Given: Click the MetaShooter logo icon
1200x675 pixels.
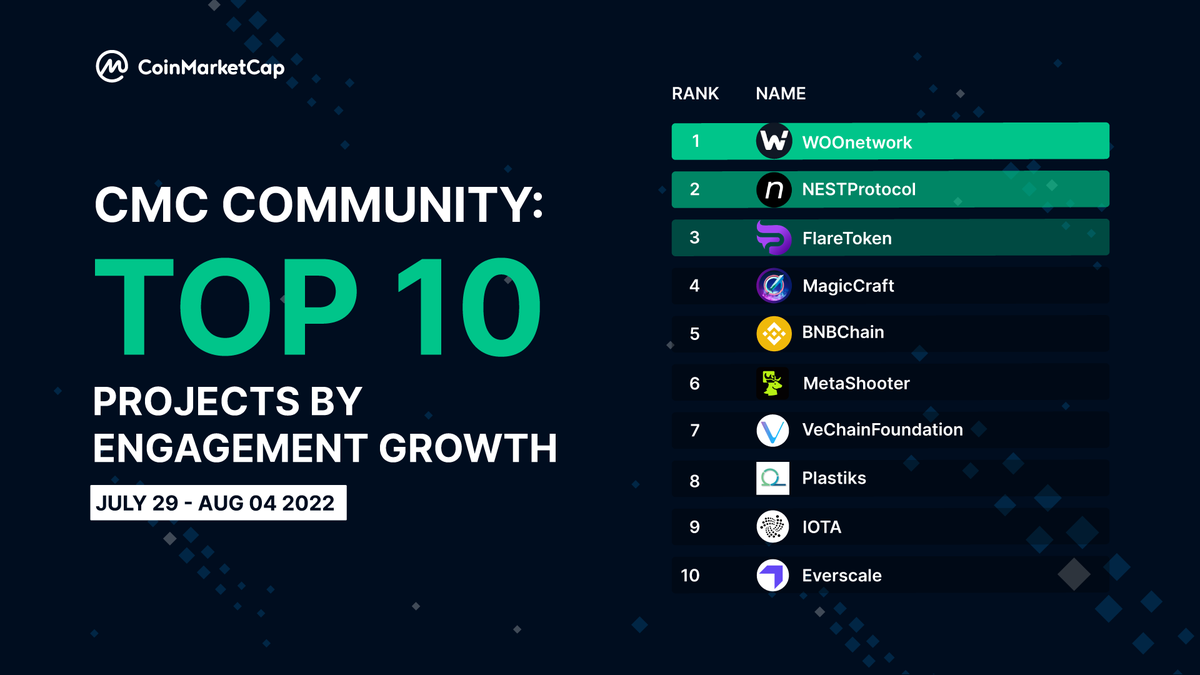Looking at the screenshot, I should [x=774, y=383].
